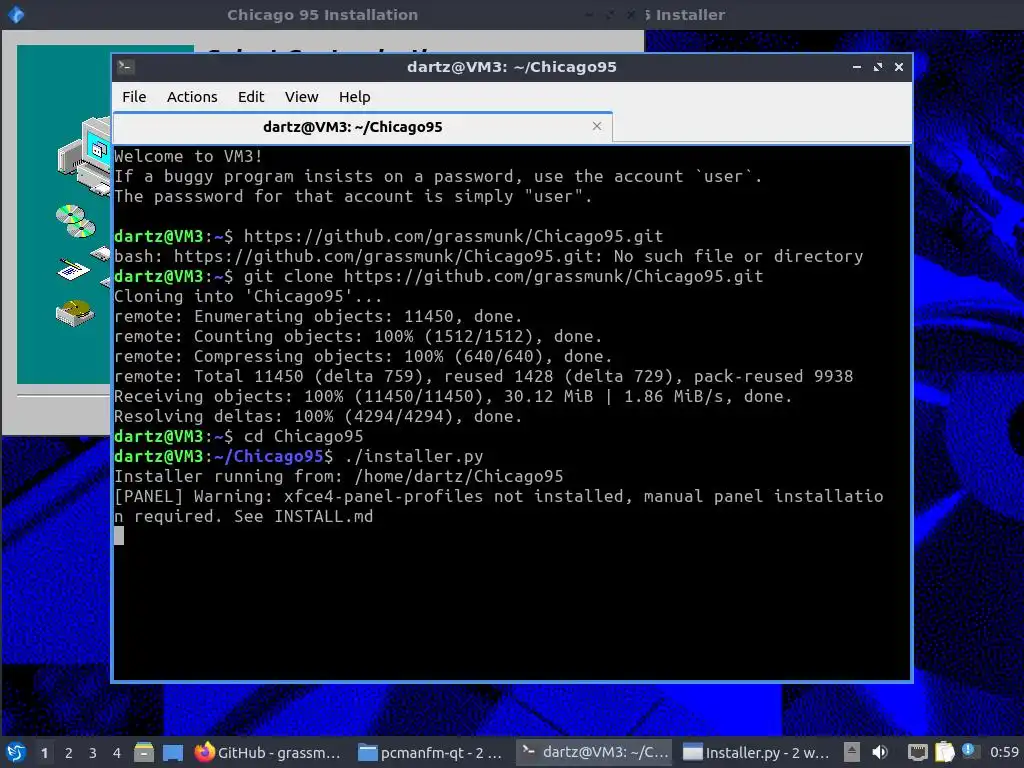Open the Help menu
The width and height of the screenshot is (1024, 768).
[x=355, y=97]
